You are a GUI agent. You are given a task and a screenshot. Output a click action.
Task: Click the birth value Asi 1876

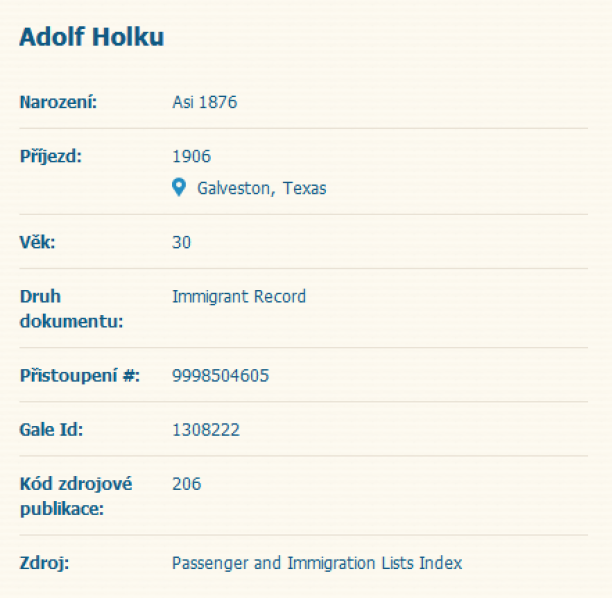pos(204,102)
